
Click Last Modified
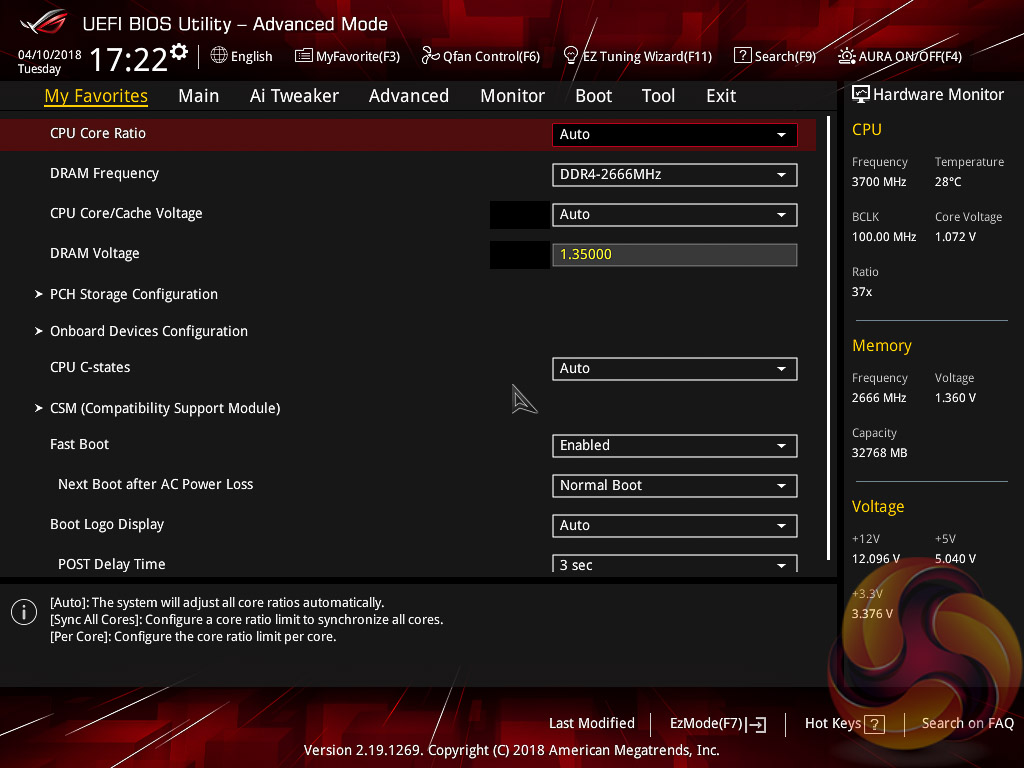tap(592, 724)
